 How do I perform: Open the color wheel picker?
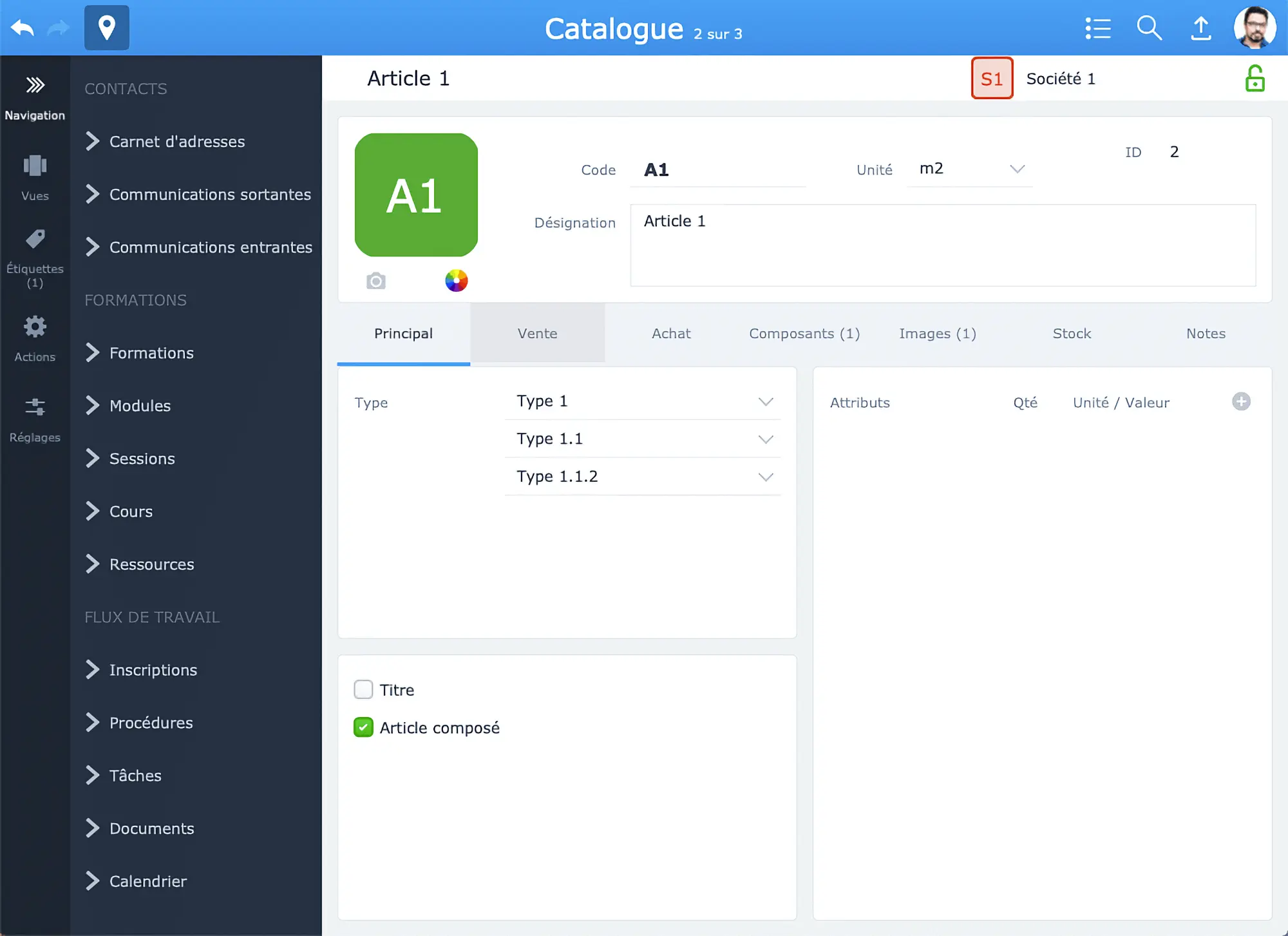[x=456, y=281]
